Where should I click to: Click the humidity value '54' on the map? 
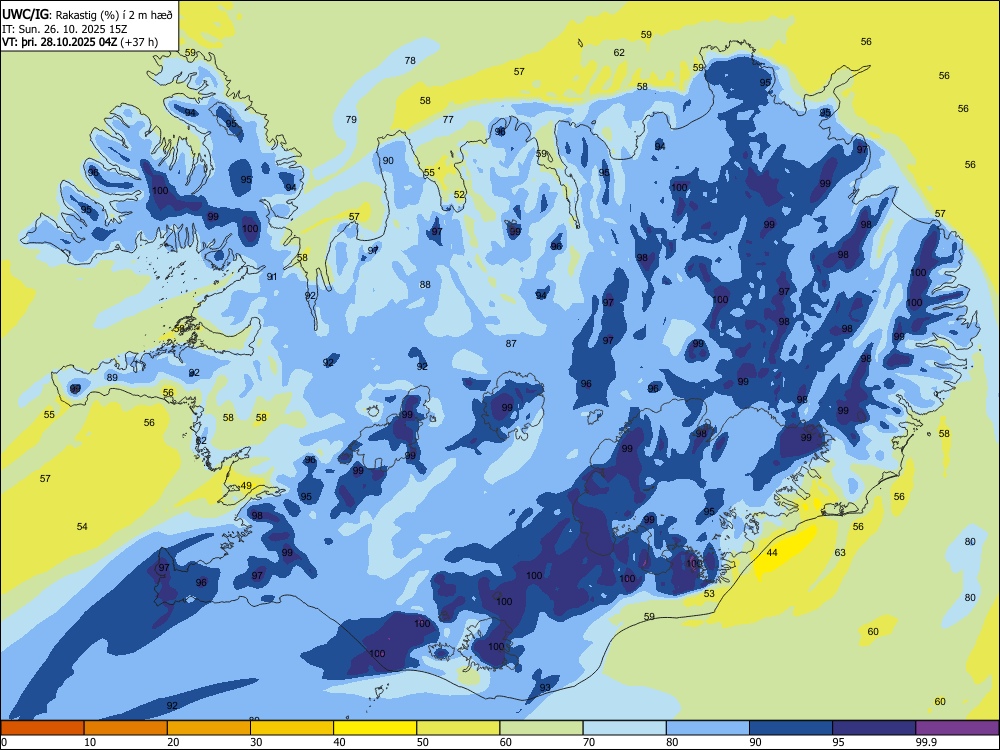[82, 526]
